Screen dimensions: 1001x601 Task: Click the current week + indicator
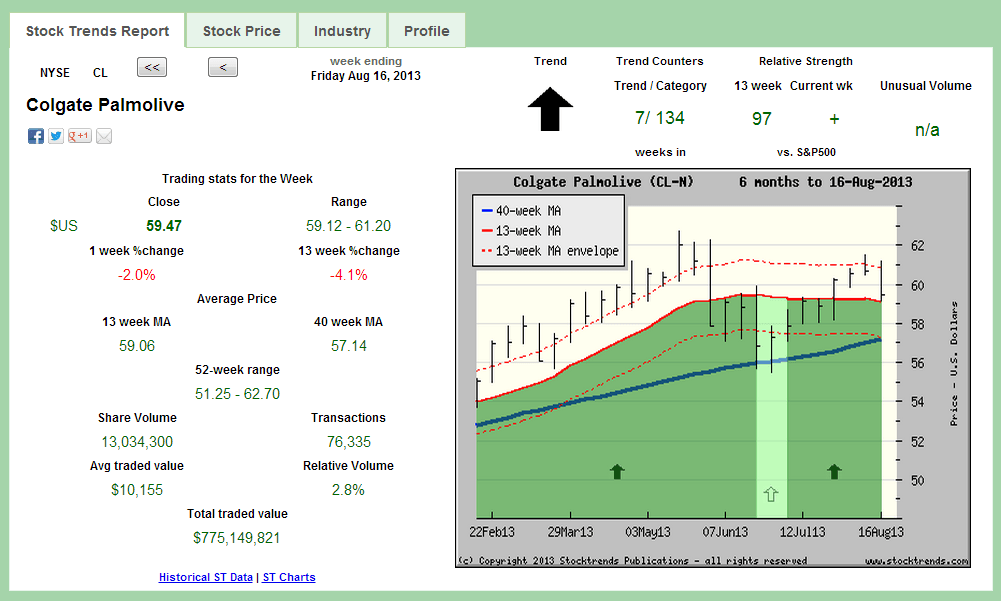[x=834, y=118]
